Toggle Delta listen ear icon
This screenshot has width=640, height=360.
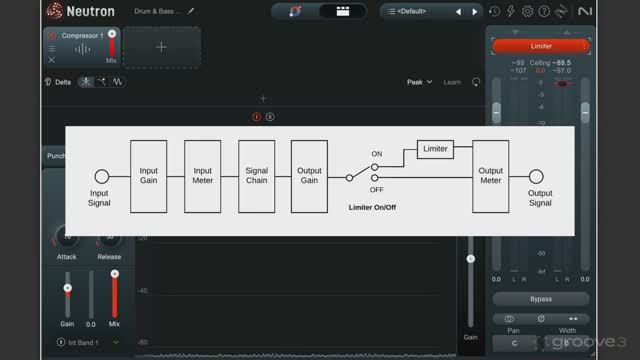pyautogui.click(x=48, y=82)
